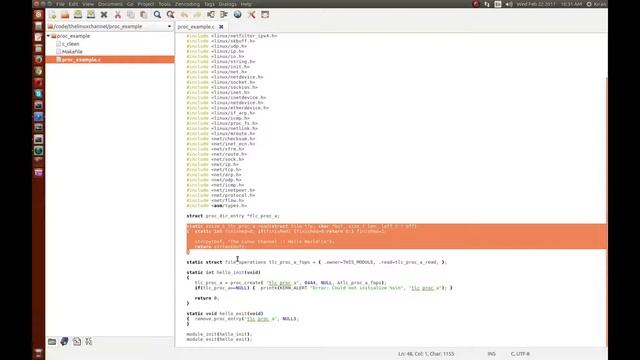Click the Save As toolbar icon
Viewport: 640px width, 360px height.
[91, 15]
